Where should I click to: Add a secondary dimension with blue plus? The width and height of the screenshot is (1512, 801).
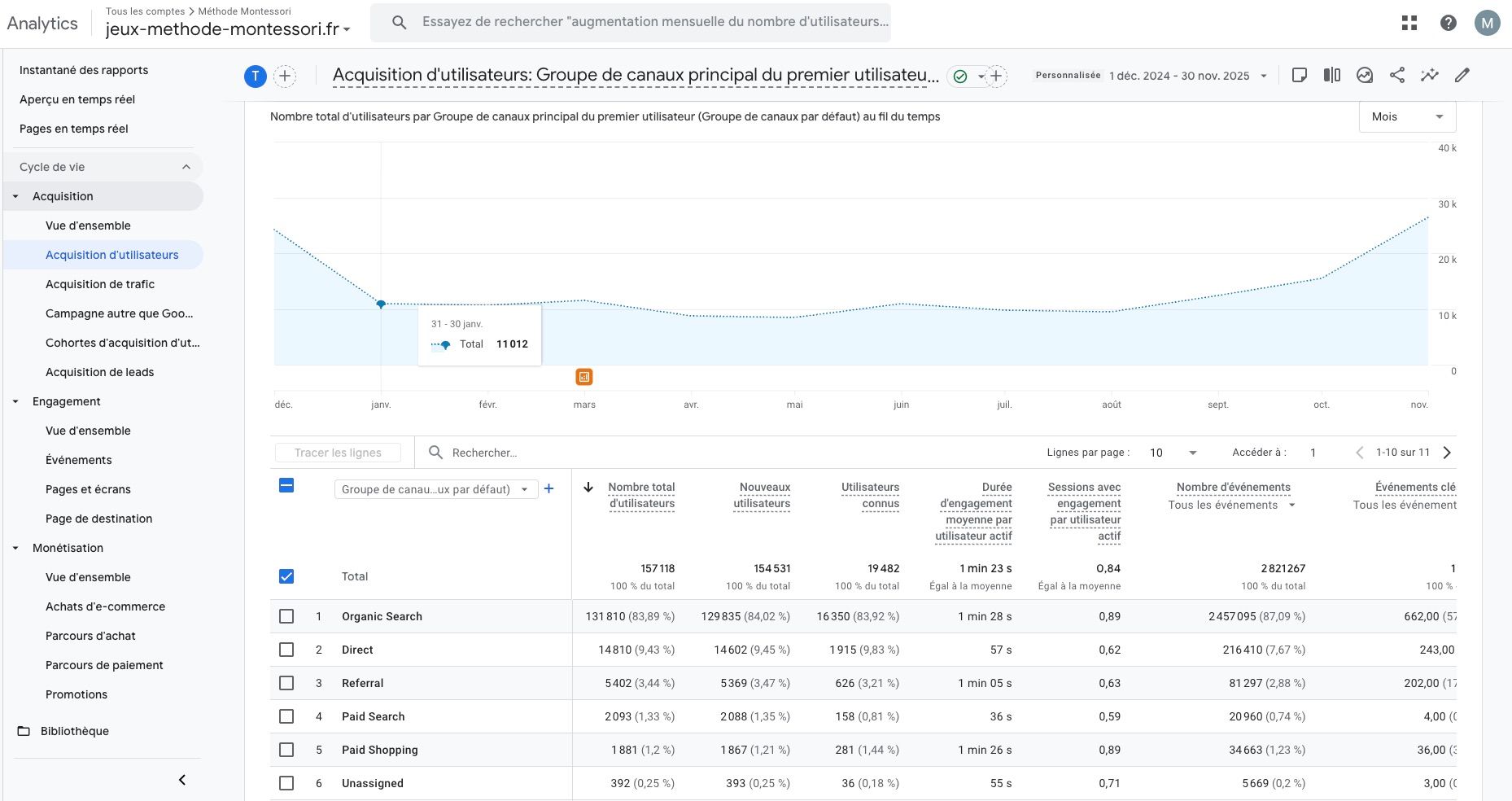coord(549,488)
